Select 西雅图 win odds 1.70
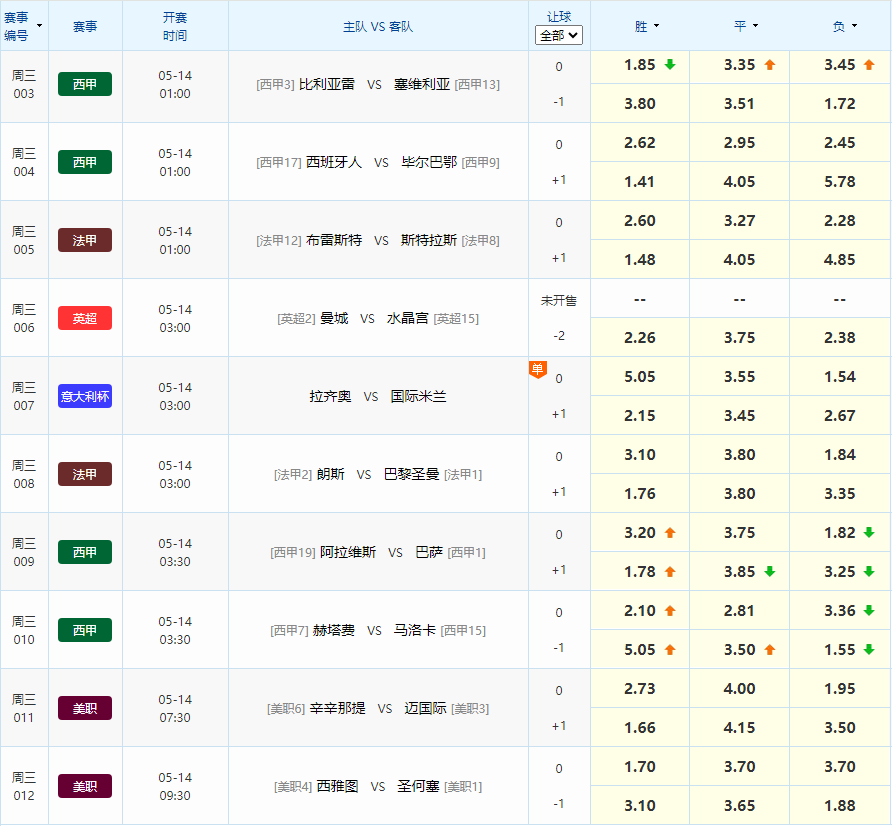This screenshot has height=826, width=892. click(x=640, y=766)
